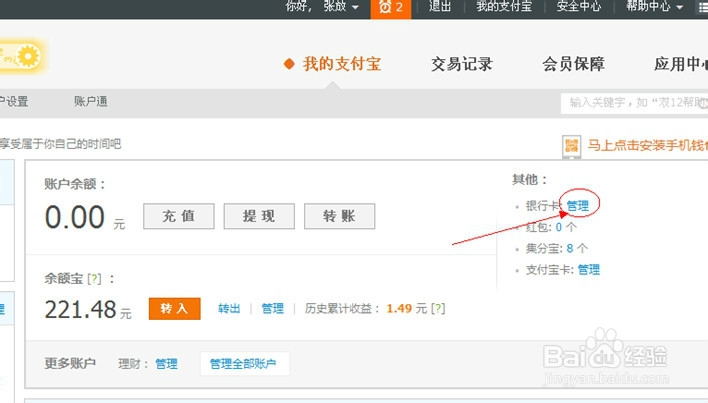Click the keyword search input field

634,102
